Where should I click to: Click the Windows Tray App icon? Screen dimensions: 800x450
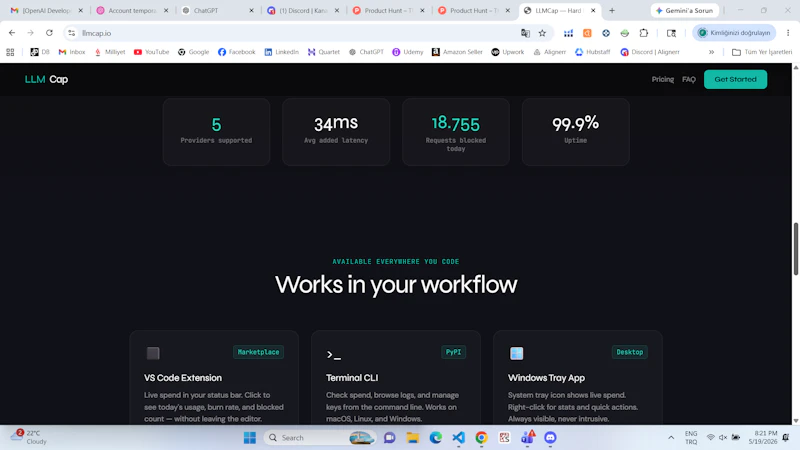[x=516, y=353]
